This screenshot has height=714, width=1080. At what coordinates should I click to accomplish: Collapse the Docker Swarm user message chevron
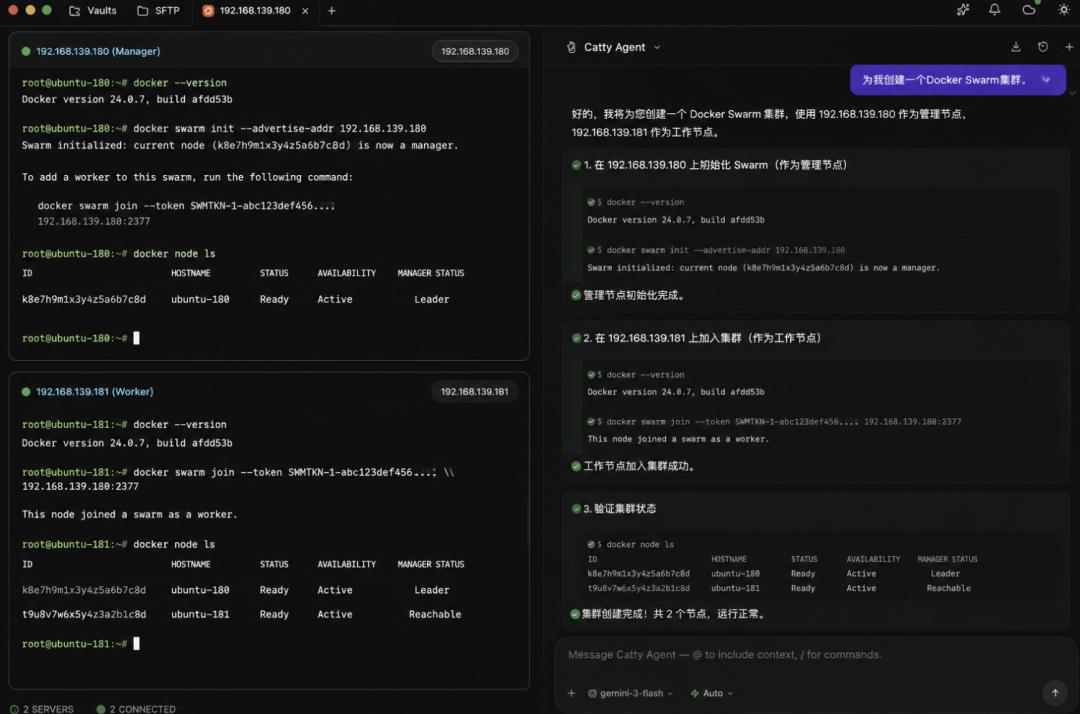click(x=1046, y=80)
